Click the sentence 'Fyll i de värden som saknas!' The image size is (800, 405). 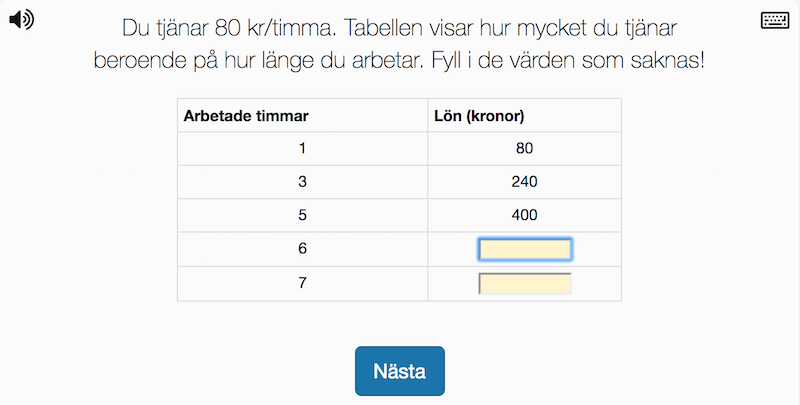click(568, 61)
